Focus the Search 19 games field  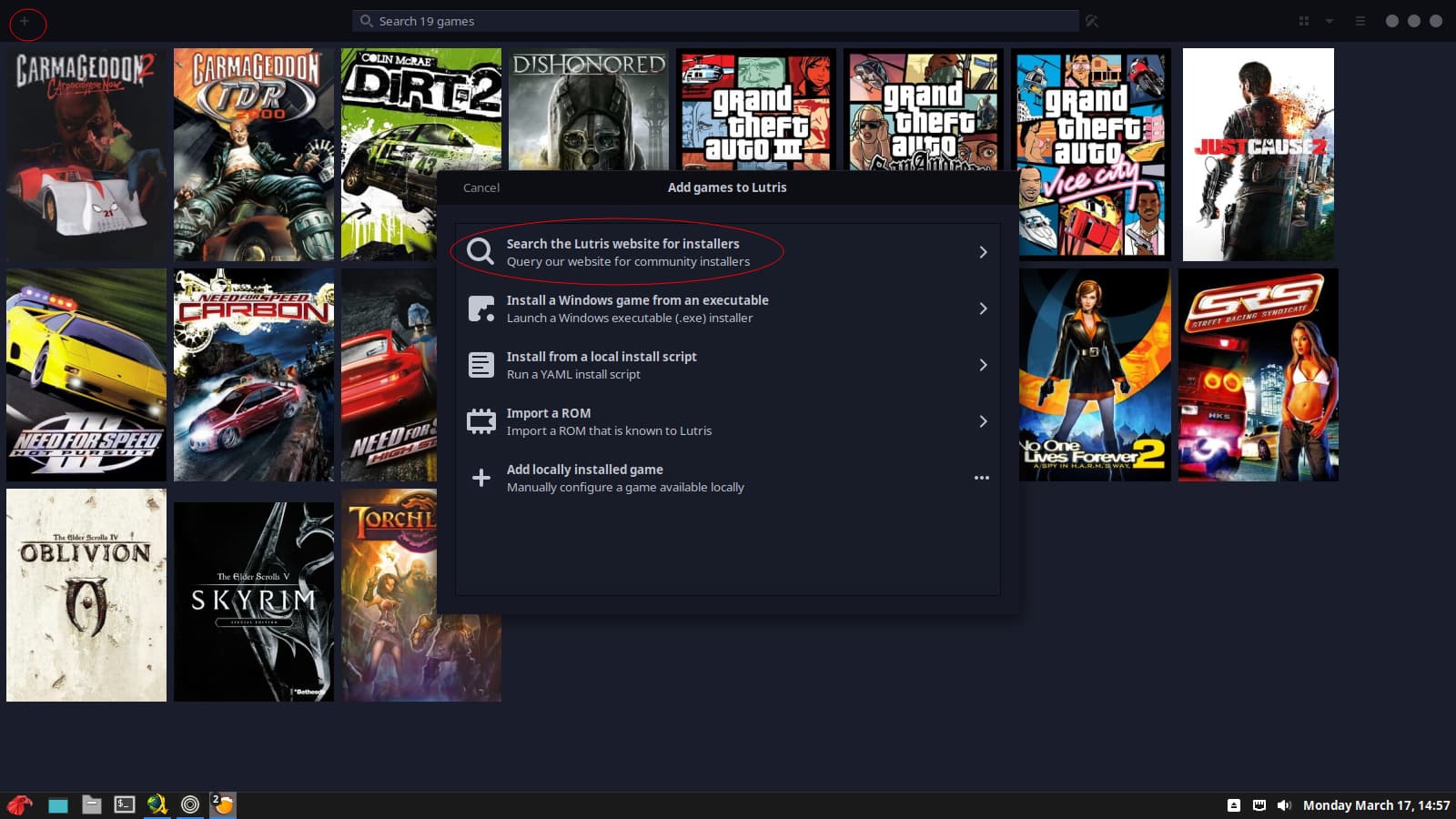(x=715, y=21)
